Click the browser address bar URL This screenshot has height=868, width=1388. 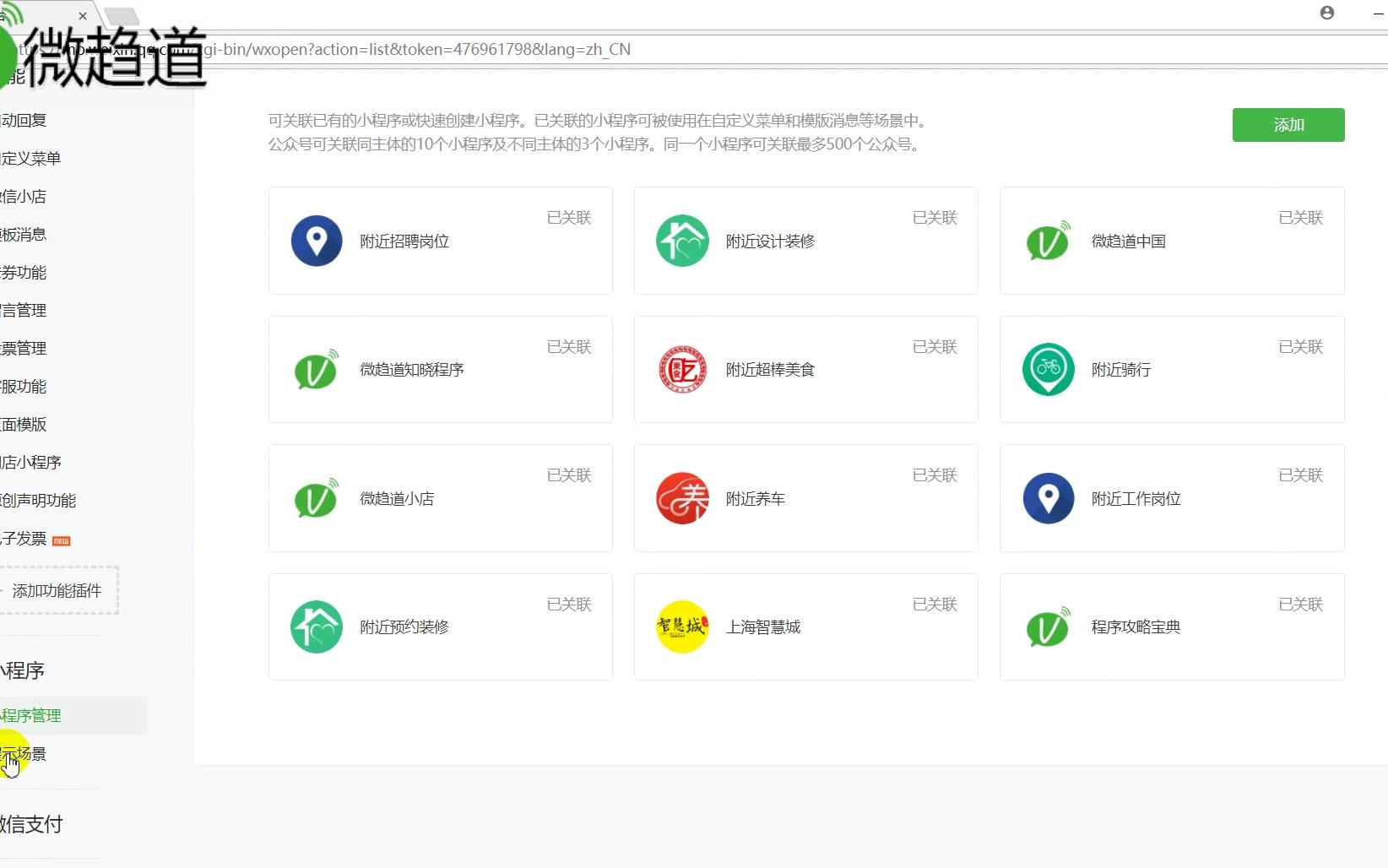pyautogui.click(x=416, y=49)
